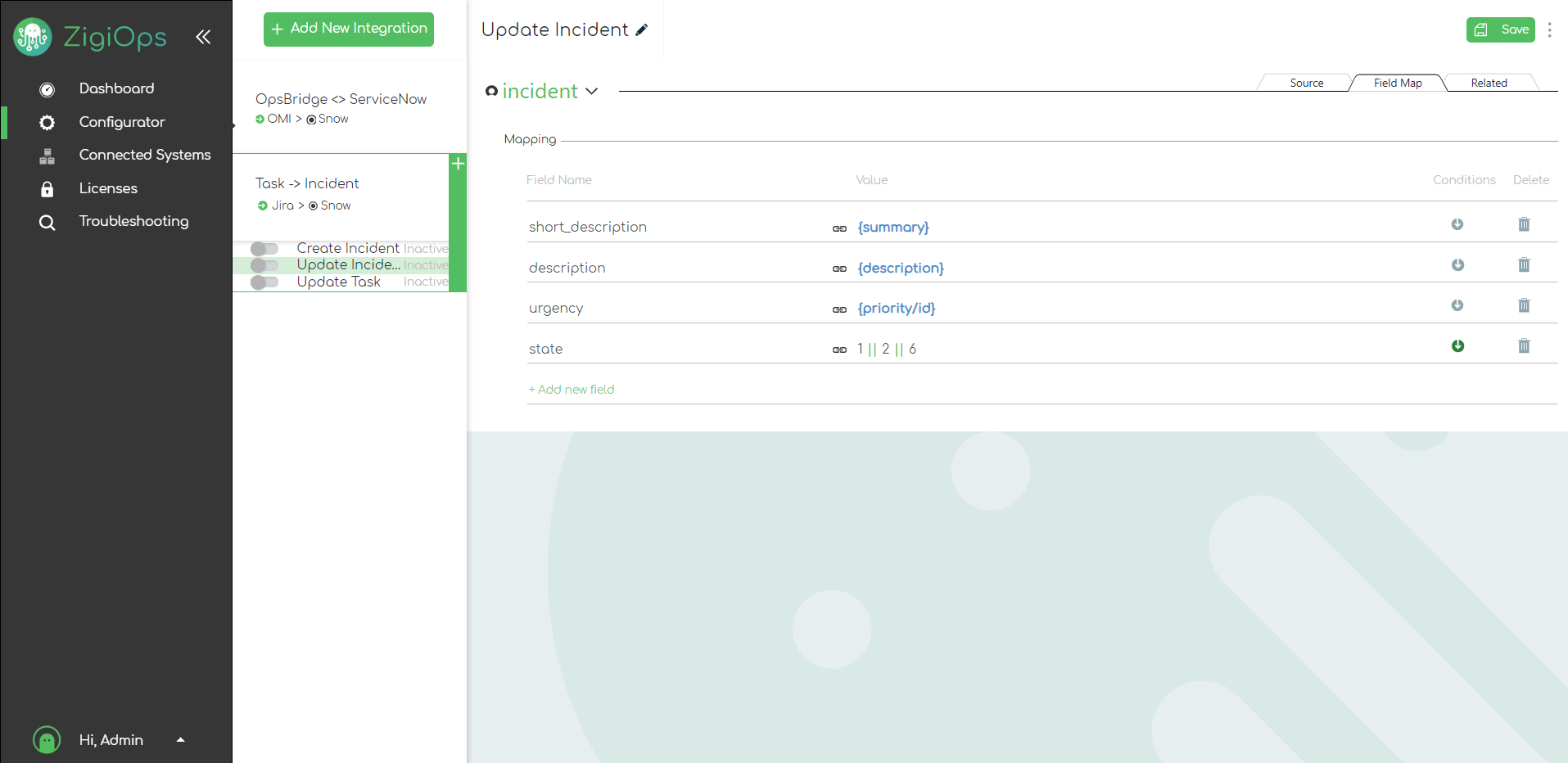This screenshot has width=1568, height=763.
Task: Click the link icon next to {description}
Action: (x=839, y=269)
